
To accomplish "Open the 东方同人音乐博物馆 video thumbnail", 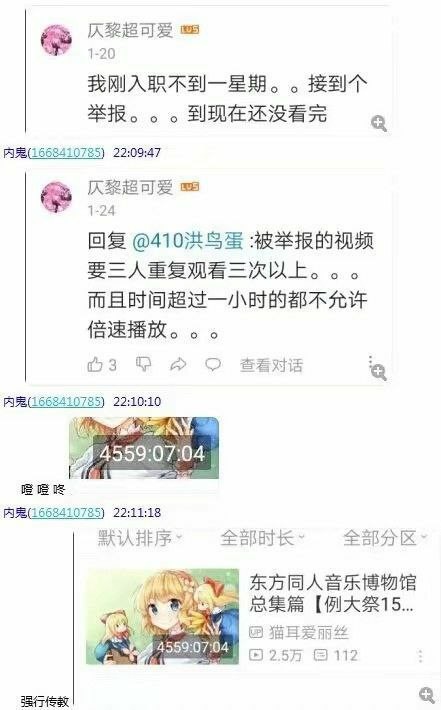I will click(x=163, y=617).
